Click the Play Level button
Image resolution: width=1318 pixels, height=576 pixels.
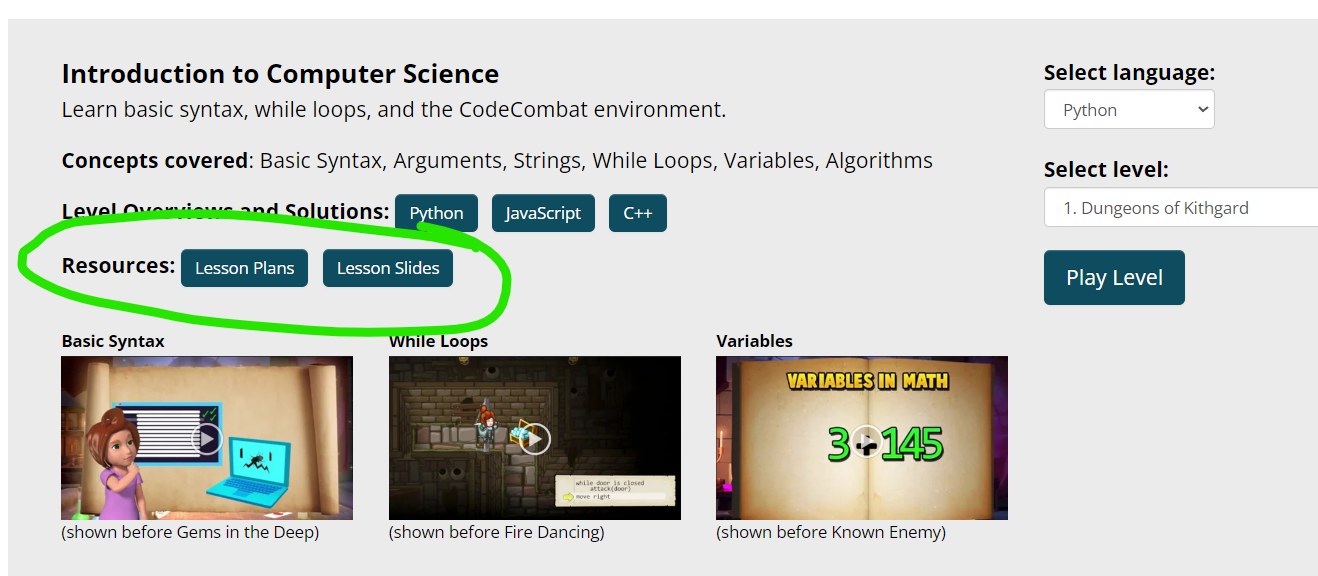pos(1114,277)
